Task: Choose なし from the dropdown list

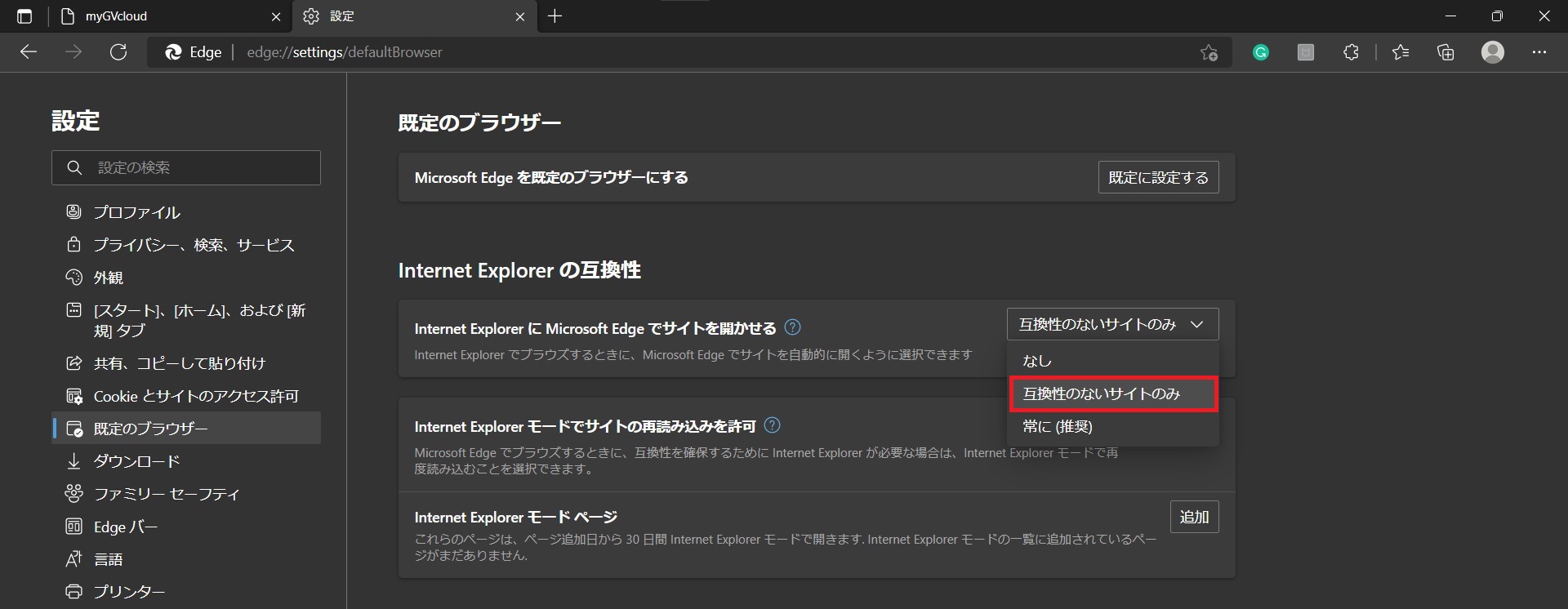Action: (x=1112, y=361)
